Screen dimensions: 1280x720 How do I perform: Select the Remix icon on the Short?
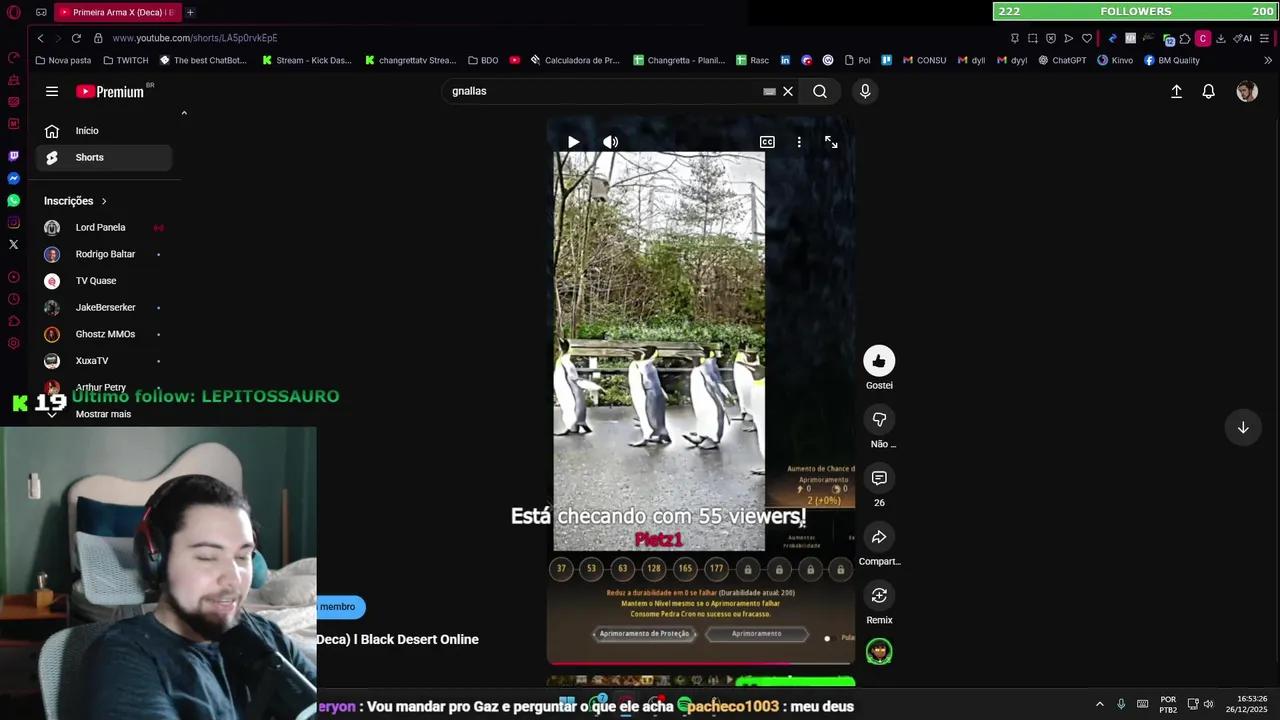tap(879, 595)
